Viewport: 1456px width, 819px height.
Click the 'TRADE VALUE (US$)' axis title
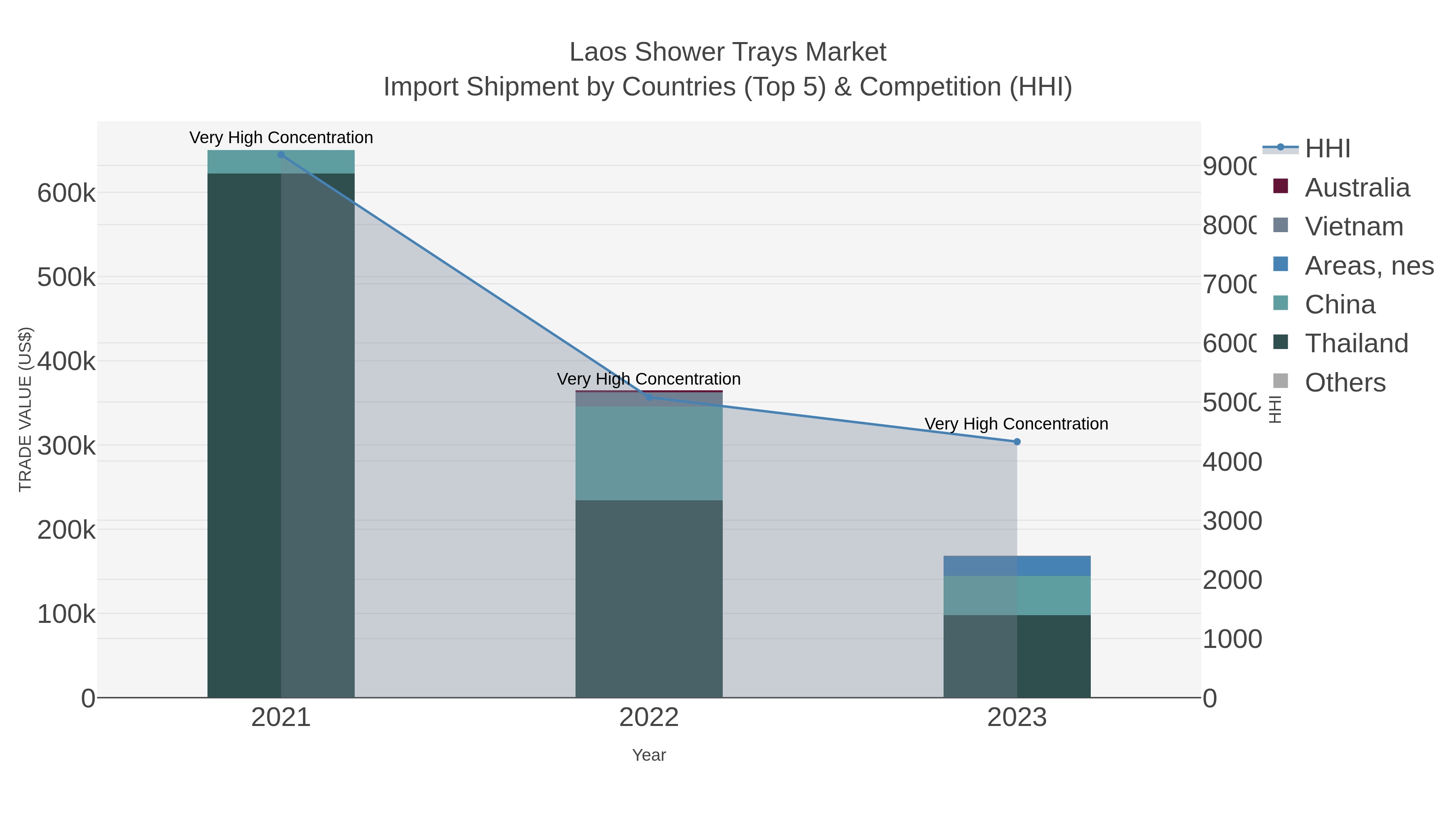click(25, 409)
